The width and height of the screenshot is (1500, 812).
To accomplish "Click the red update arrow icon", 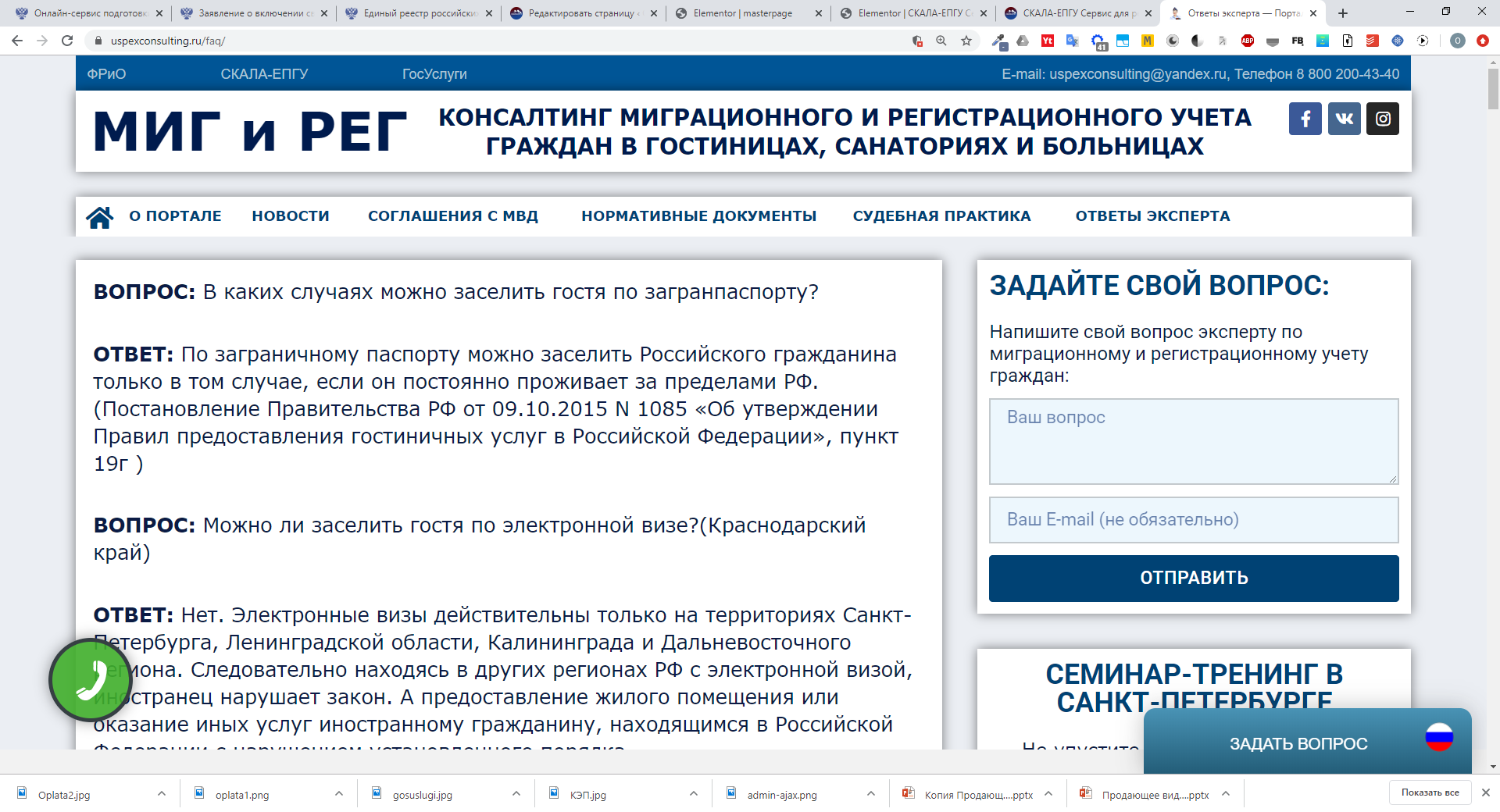I will pyautogui.click(x=1483, y=41).
